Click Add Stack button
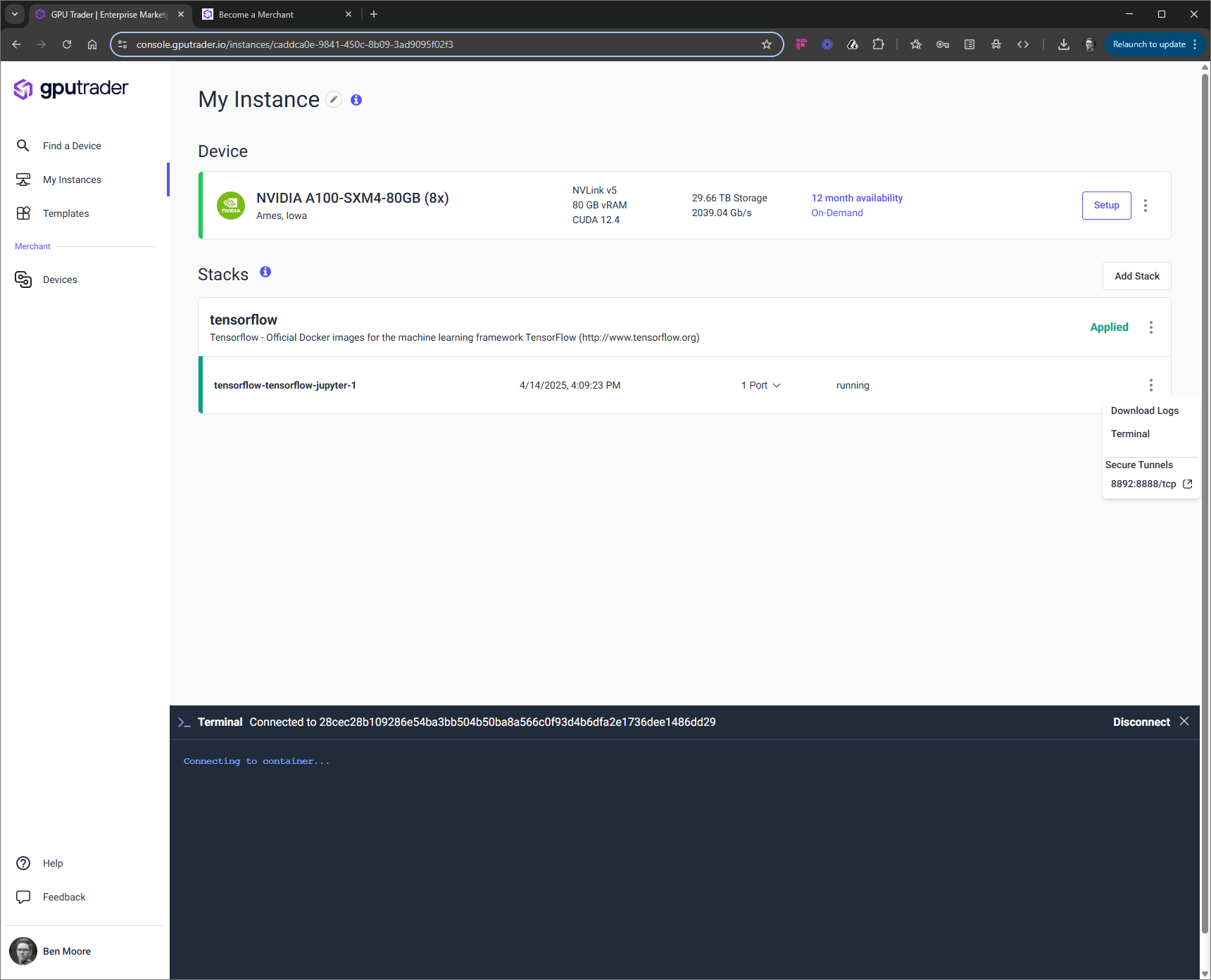 click(x=1136, y=276)
